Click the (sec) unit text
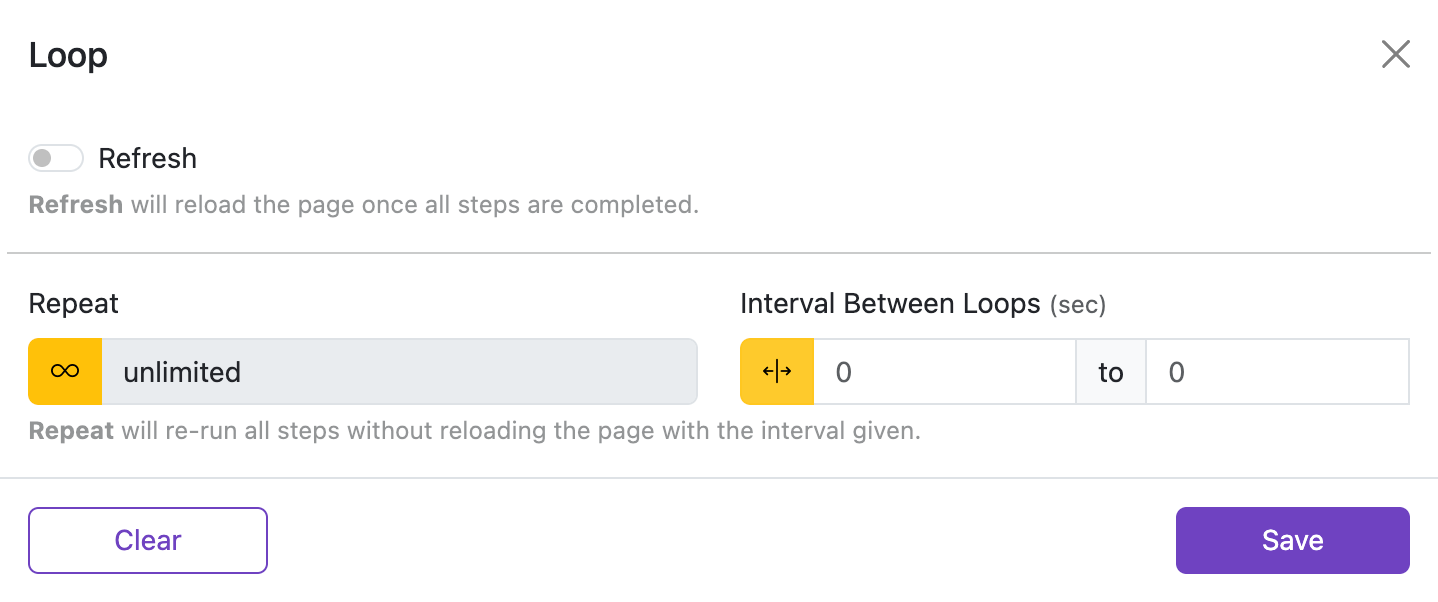Viewport: 1438px width, 602px height. point(1078,305)
